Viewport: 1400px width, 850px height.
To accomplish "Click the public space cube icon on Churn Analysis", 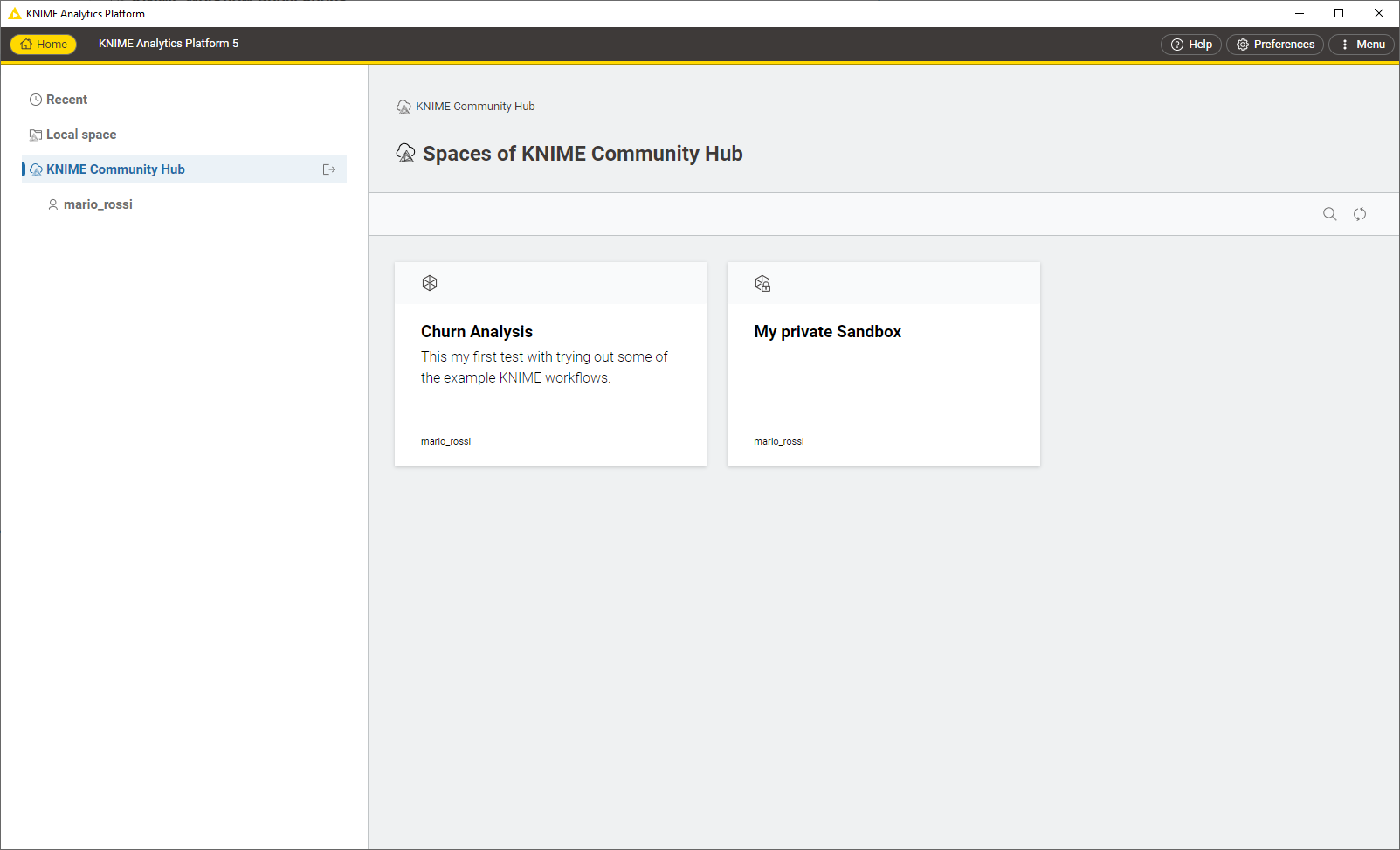I will pyautogui.click(x=430, y=283).
